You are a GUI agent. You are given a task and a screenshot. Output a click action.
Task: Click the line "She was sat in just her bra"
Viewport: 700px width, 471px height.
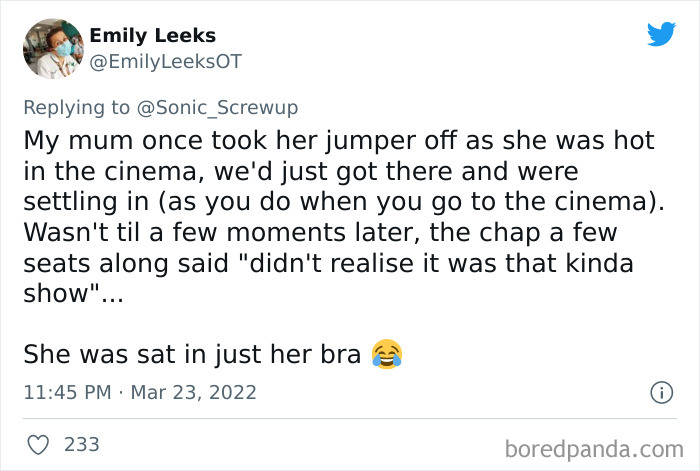pyautogui.click(x=190, y=354)
